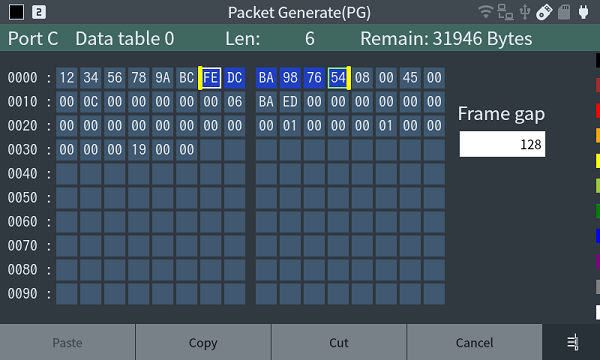This screenshot has height=360, width=600.
Task: Open the menu icon beside Cancel
Action: (572, 342)
